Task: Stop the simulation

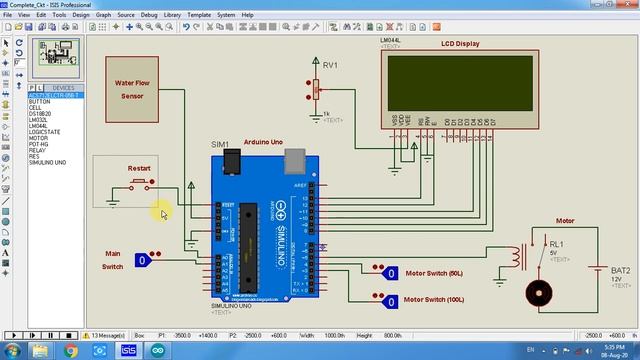Action: [x=69, y=336]
